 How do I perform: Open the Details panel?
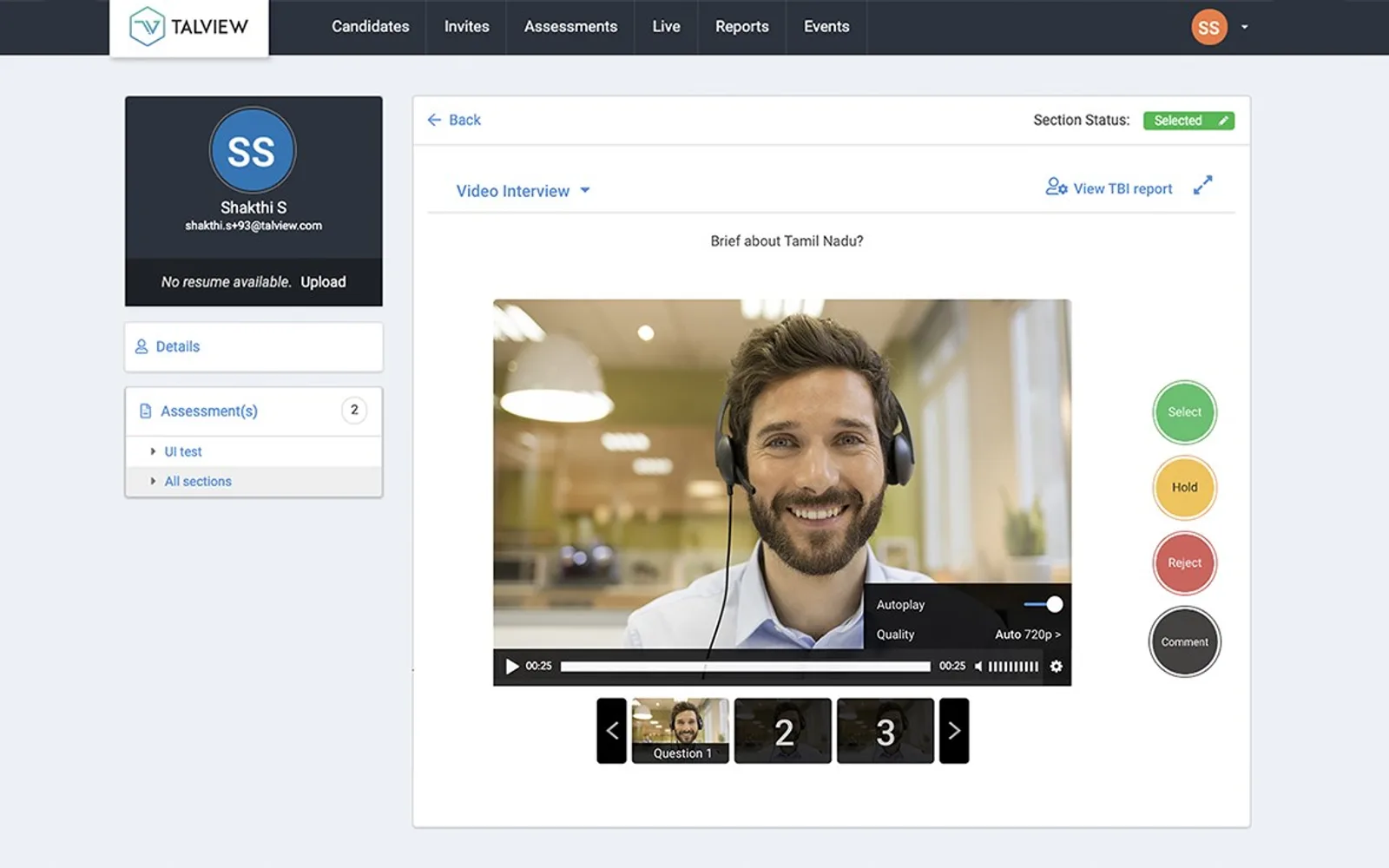coord(253,346)
